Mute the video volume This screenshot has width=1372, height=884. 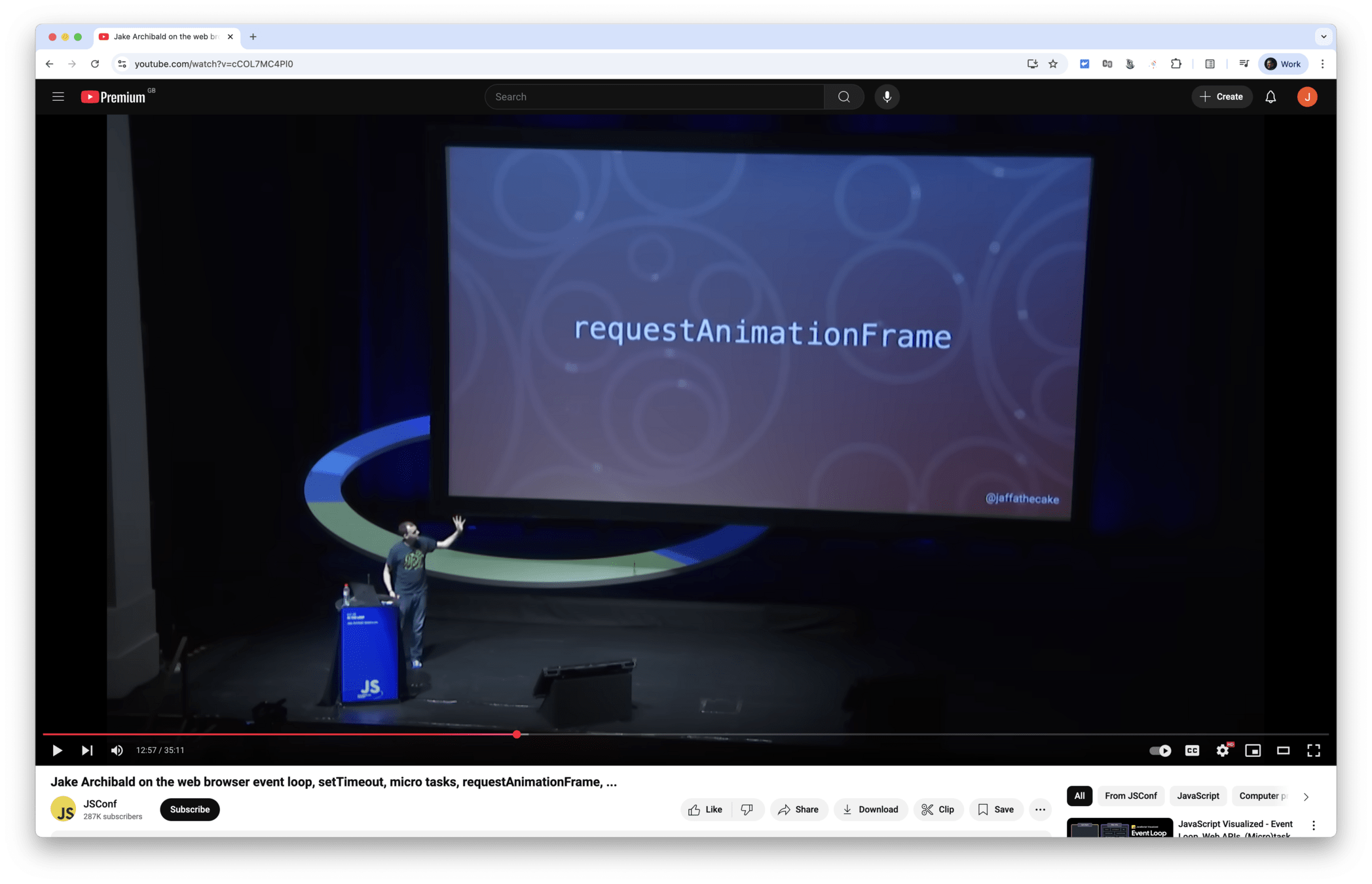[117, 750]
